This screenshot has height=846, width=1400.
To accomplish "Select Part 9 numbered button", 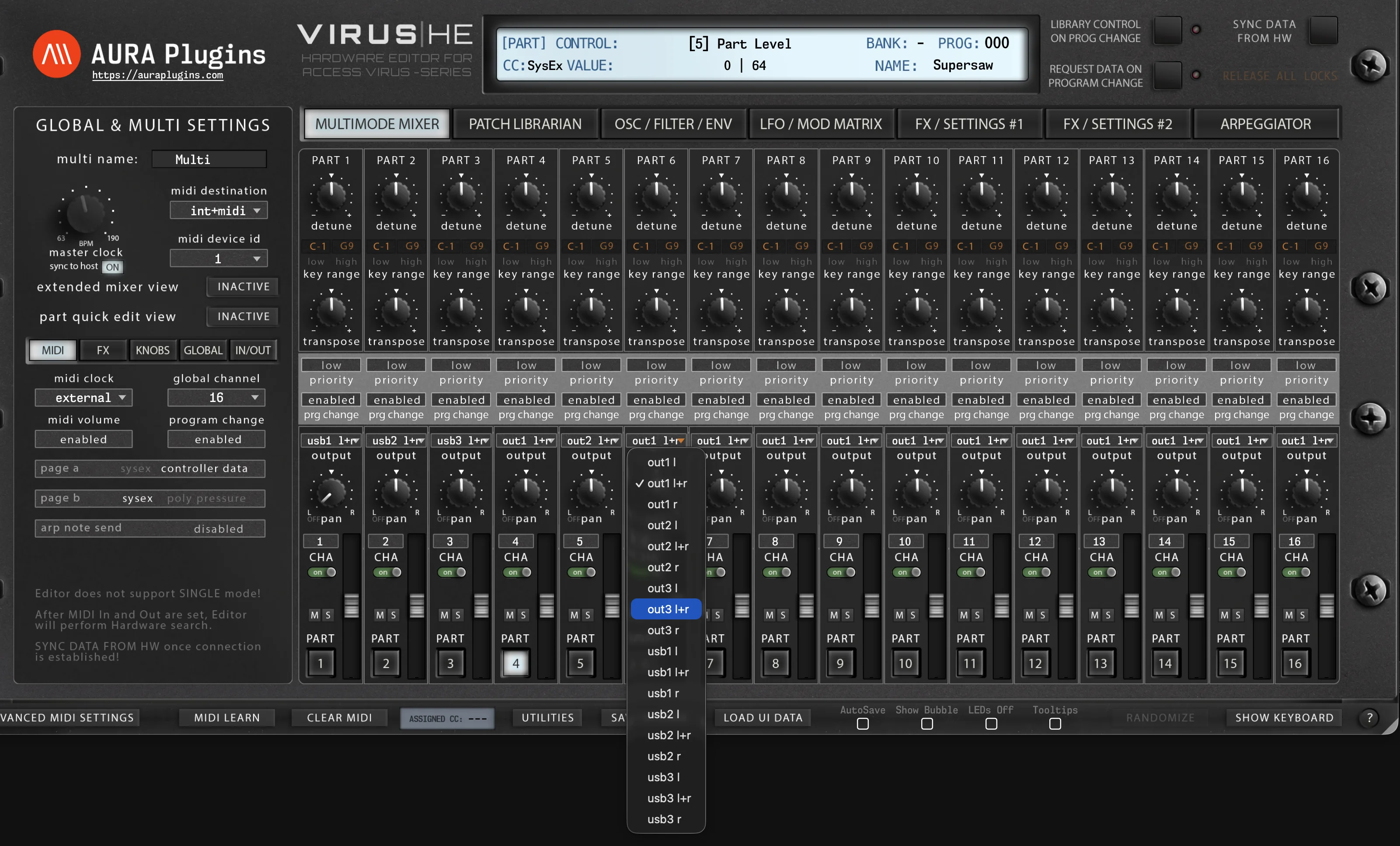I will click(840, 663).
